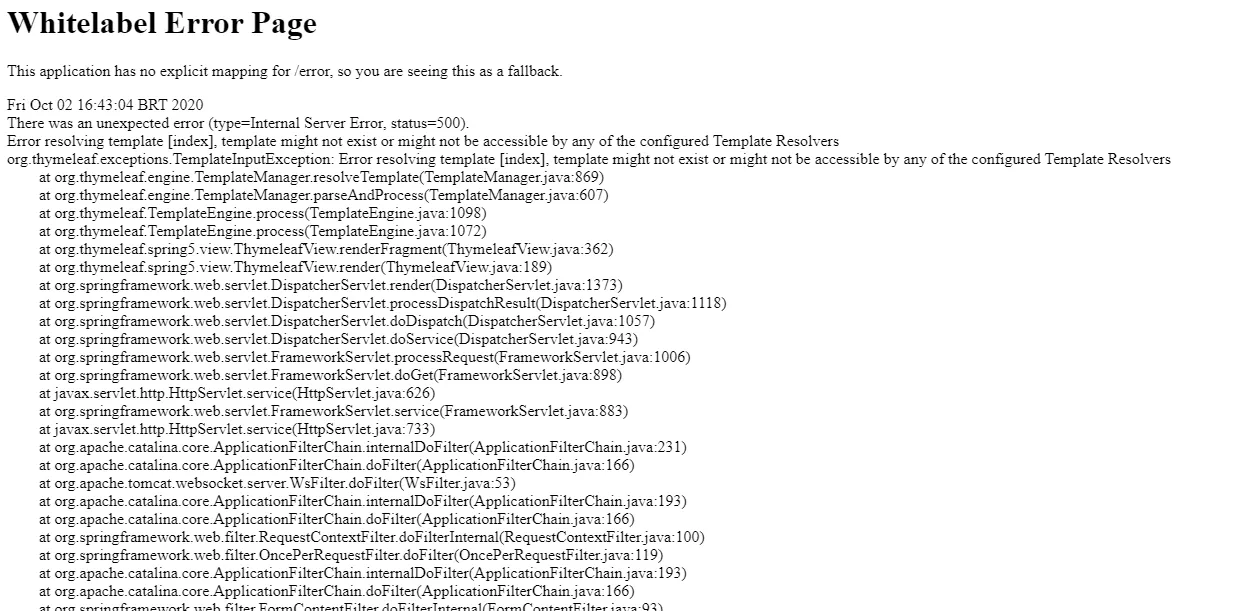The height and width of the screenshot is (611, 1239).
Task: Click the HttpServlet.java:626 stack line
Action: click(x=237, y=393)
